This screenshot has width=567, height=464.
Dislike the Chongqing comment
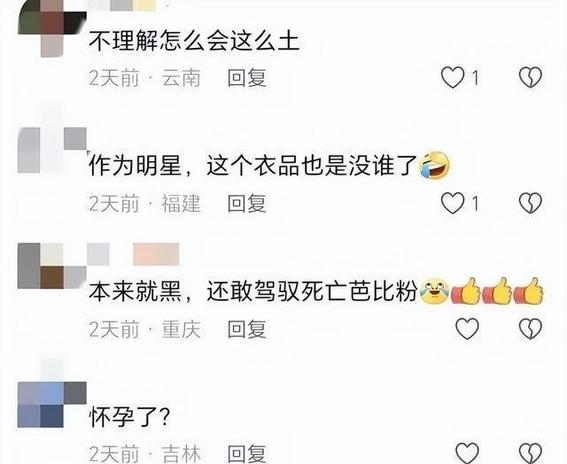[x=530, y=328]
